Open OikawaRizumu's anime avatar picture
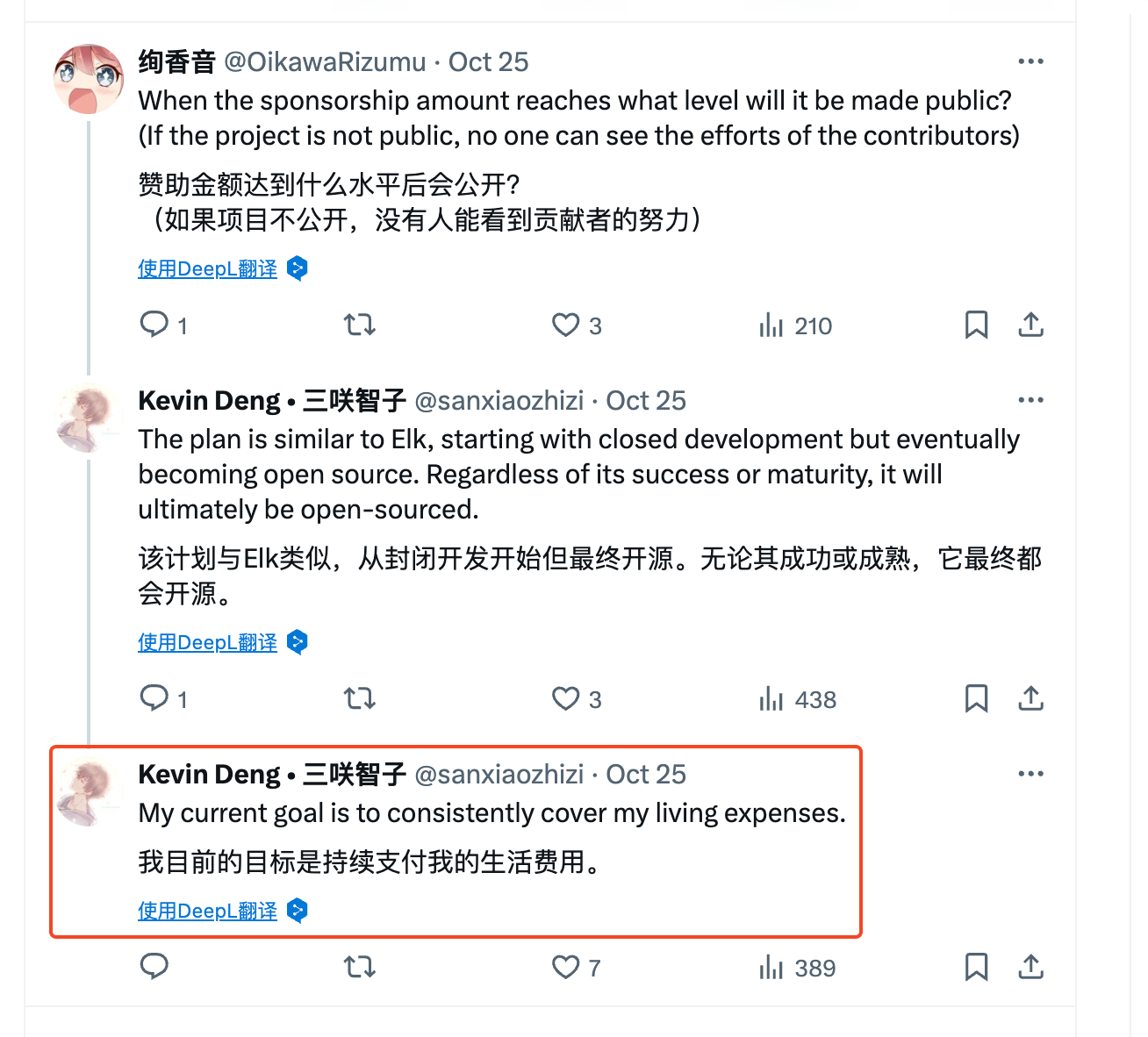 point(89,79)
